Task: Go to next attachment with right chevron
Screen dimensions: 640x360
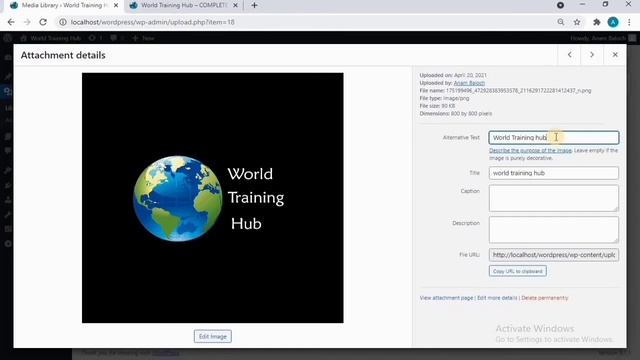Action: [592, 55]
